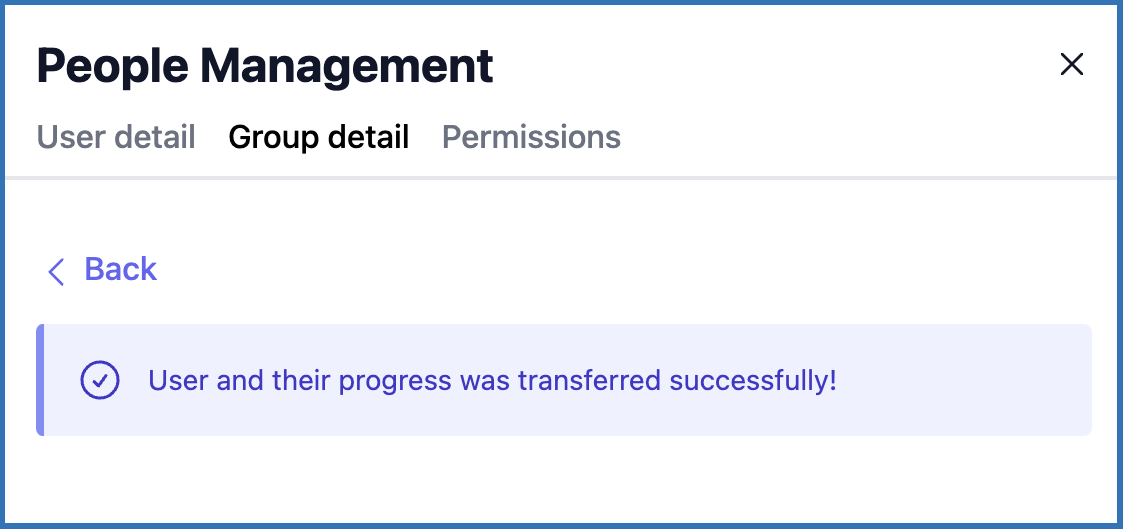Click the blue window border at the bottom

click(560, 525)
